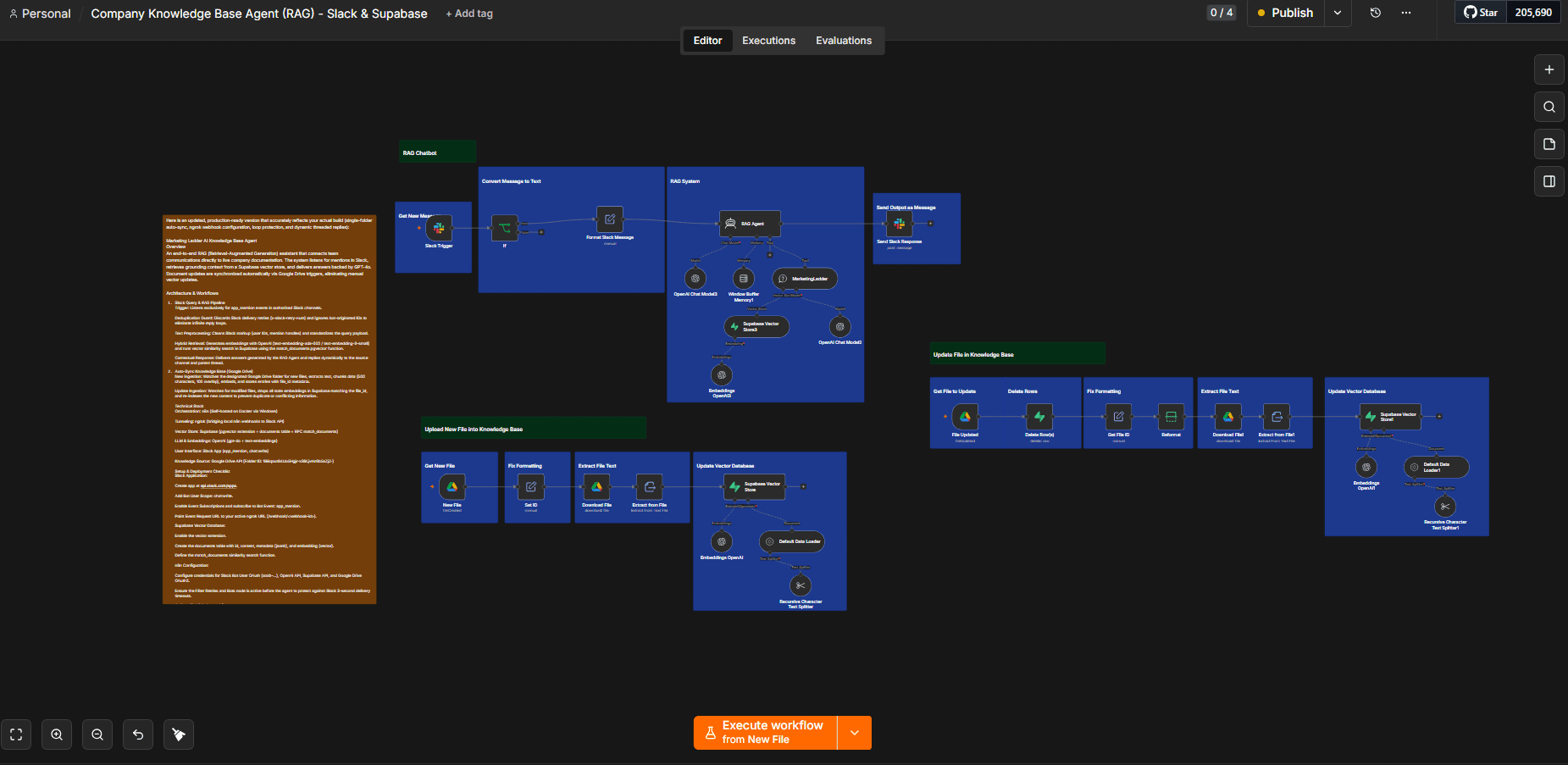Viewport: 1568px width, 765px height.
Task: Add a sticky note to canvas
Action: point(1549,144)
